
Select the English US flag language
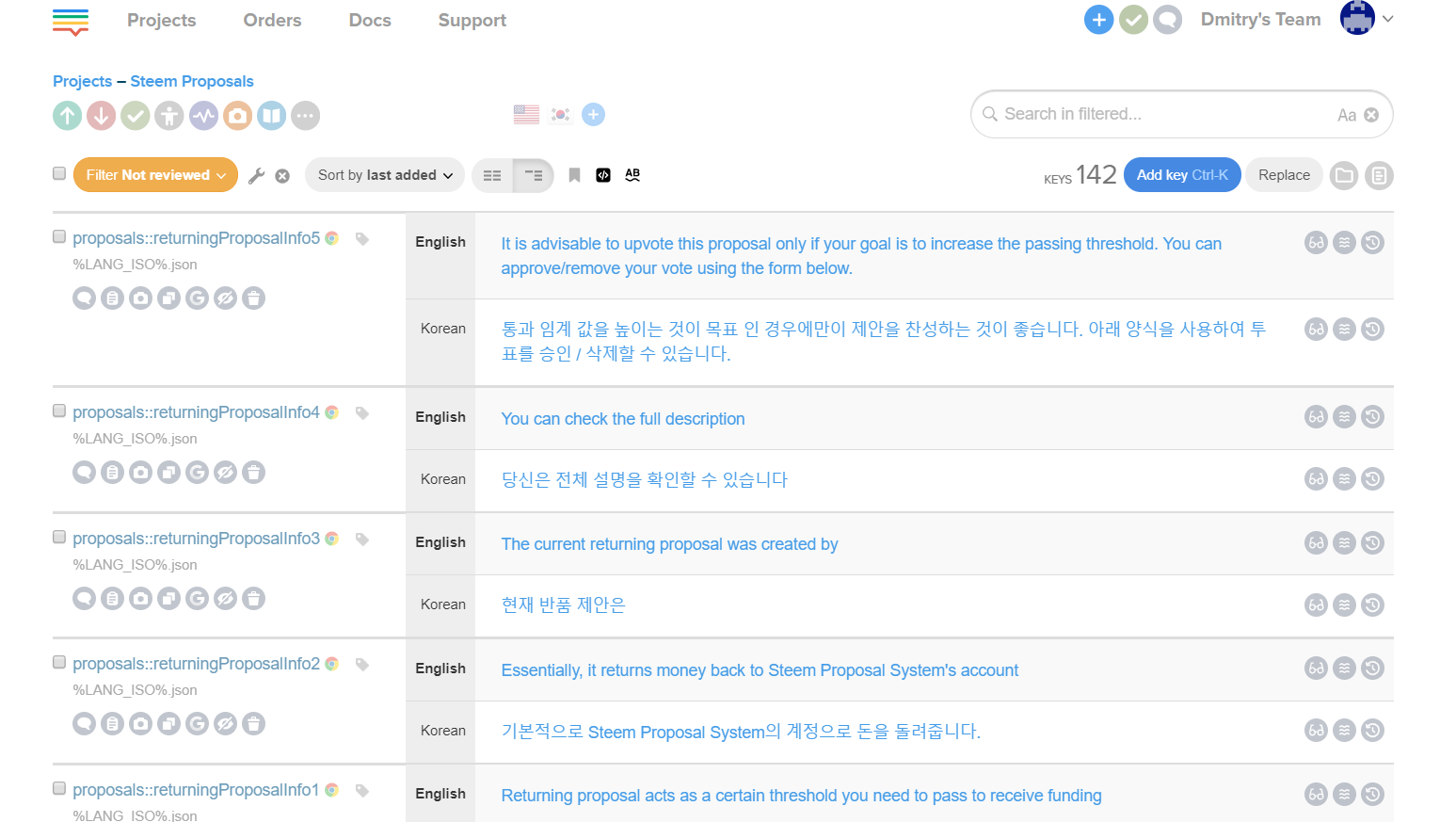(x=526, y=115)
